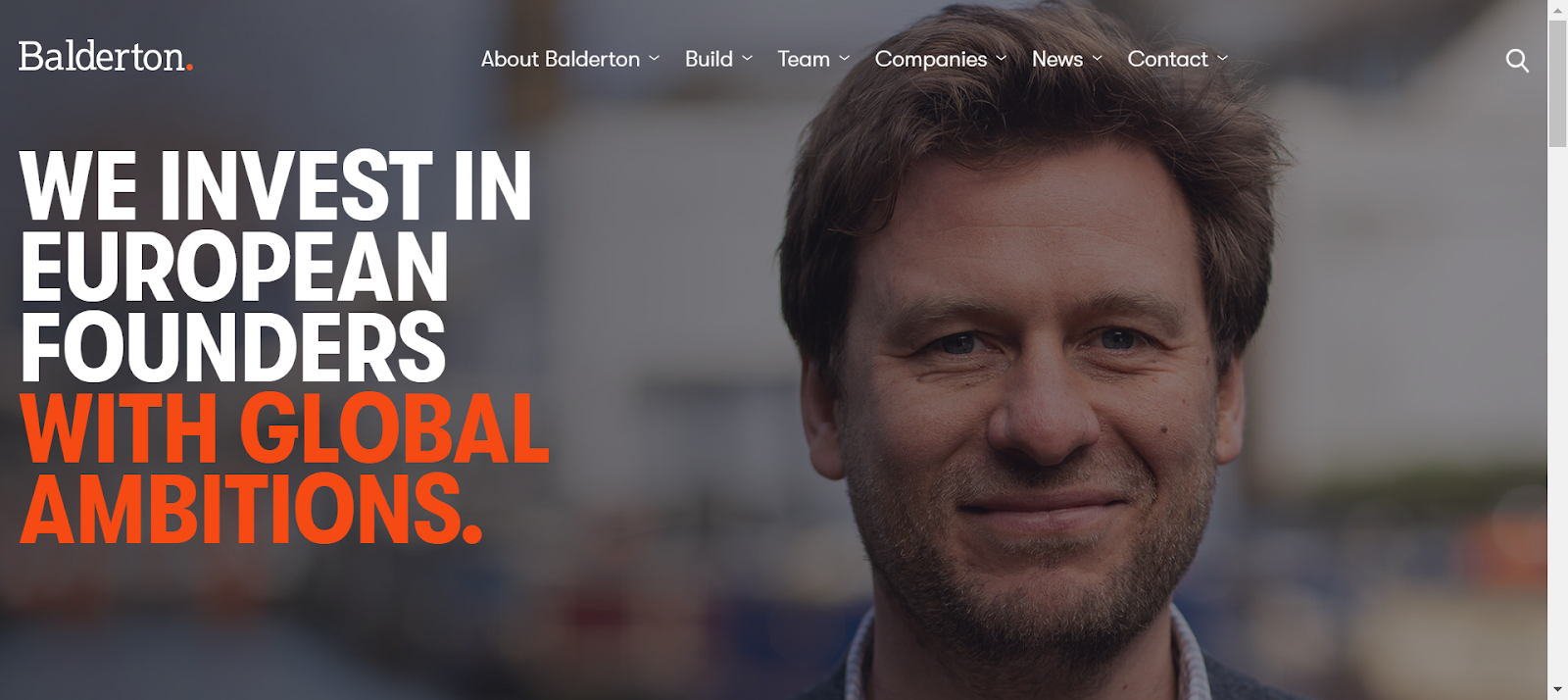Expand the chevron beside Build
This screenshot has width=1568, height=700.
click(x=748, y=59)
